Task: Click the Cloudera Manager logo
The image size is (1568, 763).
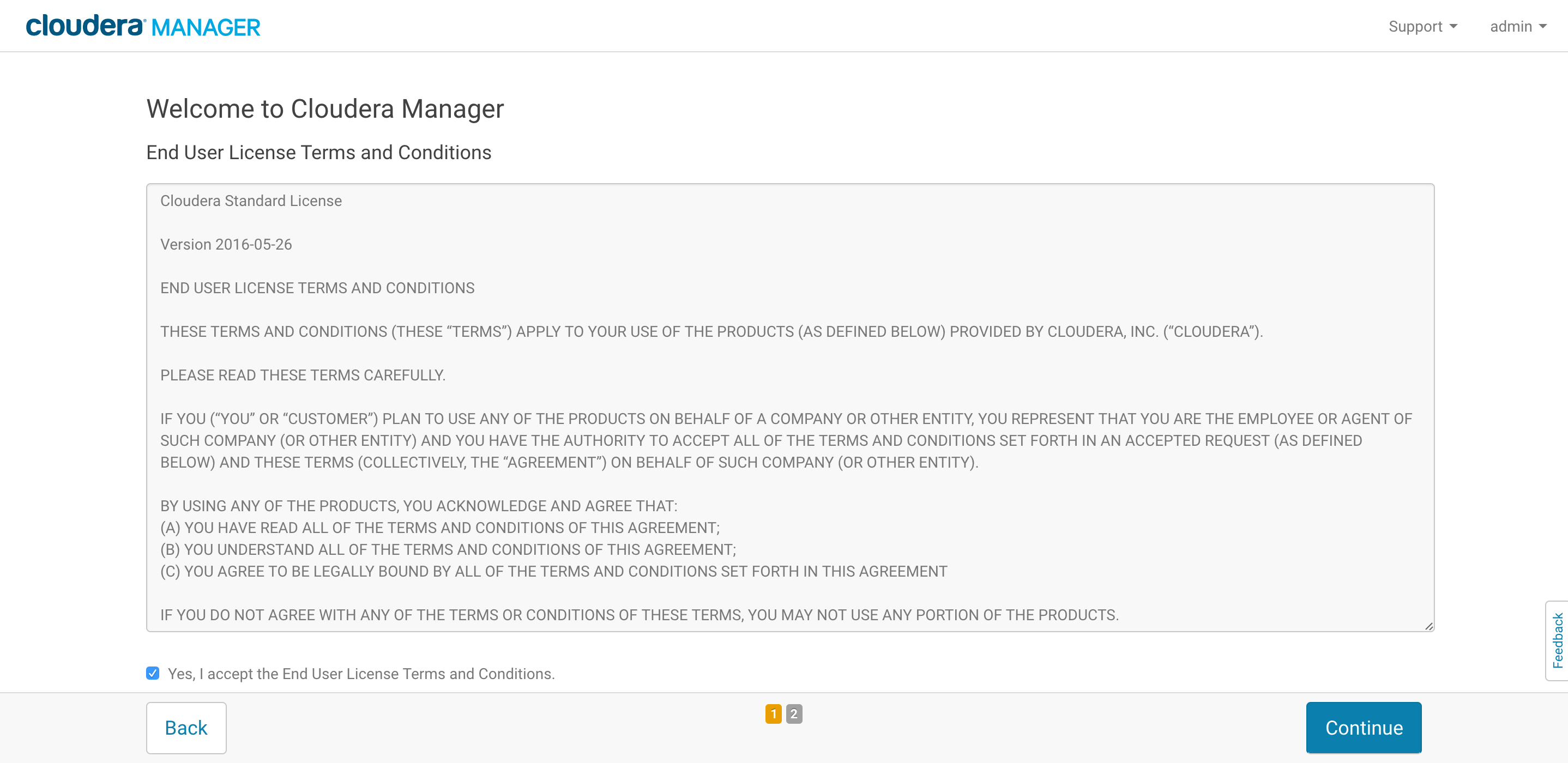Action: click(x=143, y=26)
